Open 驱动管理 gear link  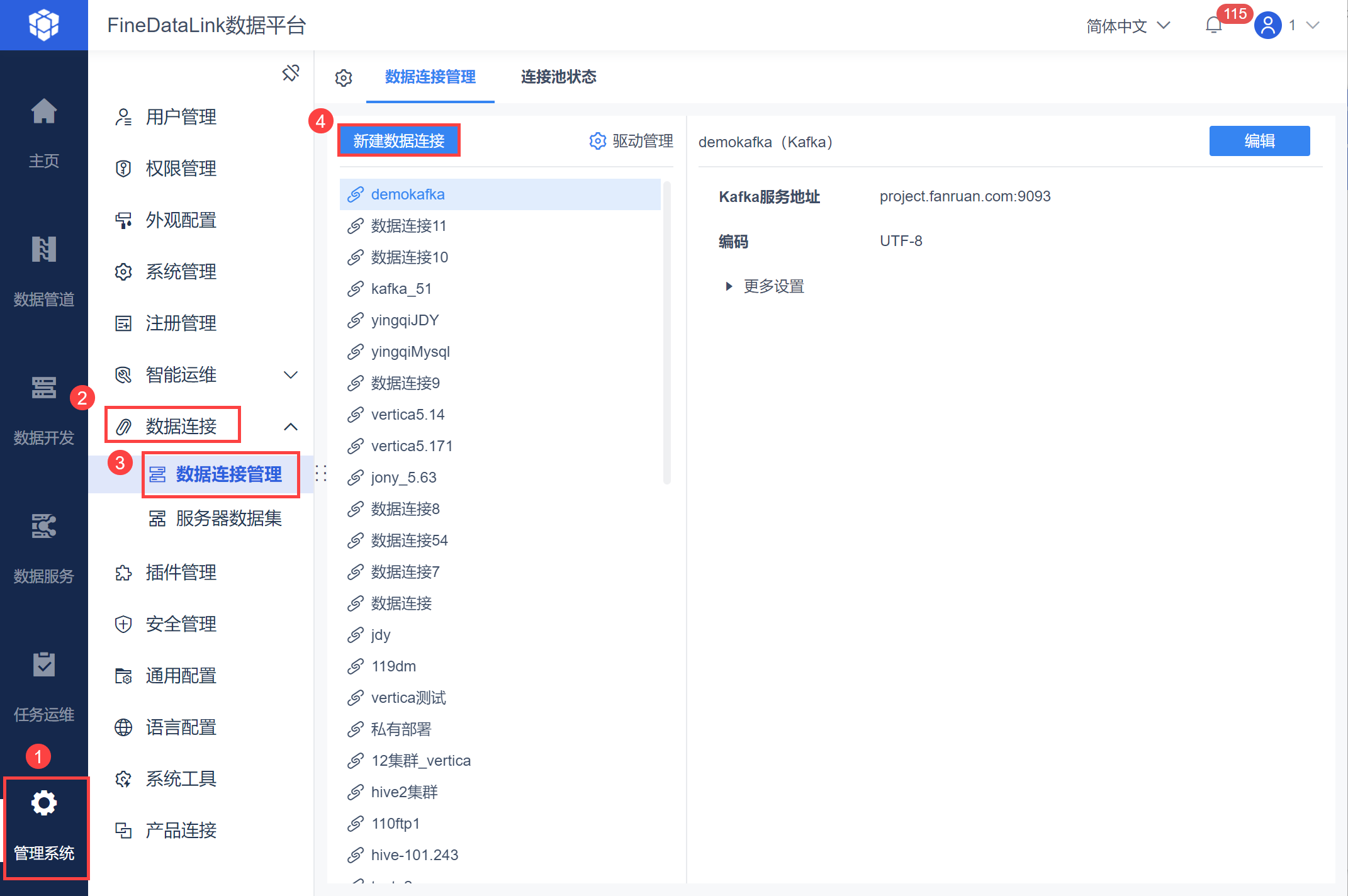click(631, 141)
